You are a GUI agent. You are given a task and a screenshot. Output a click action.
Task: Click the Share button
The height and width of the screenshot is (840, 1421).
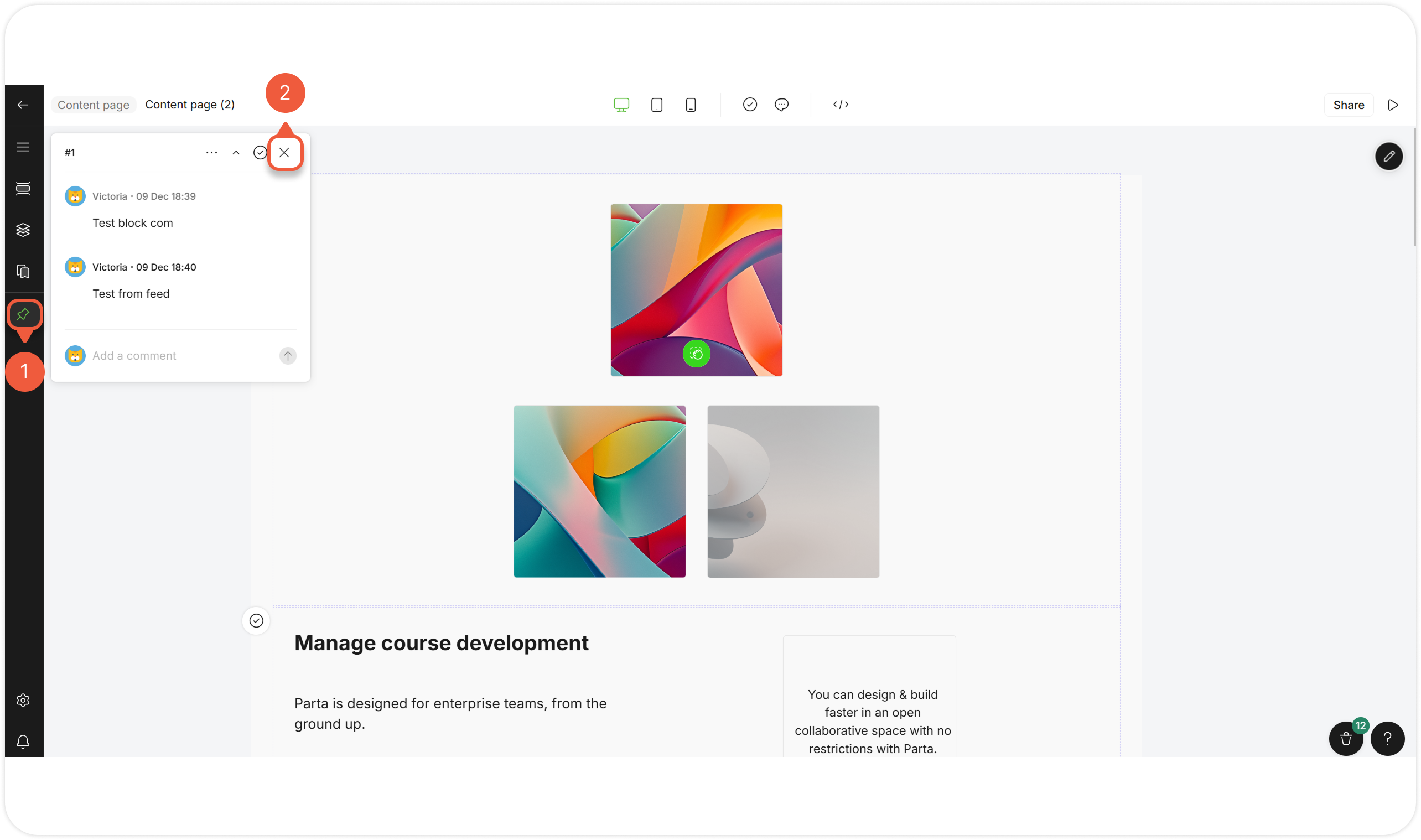click(1348, 105)
